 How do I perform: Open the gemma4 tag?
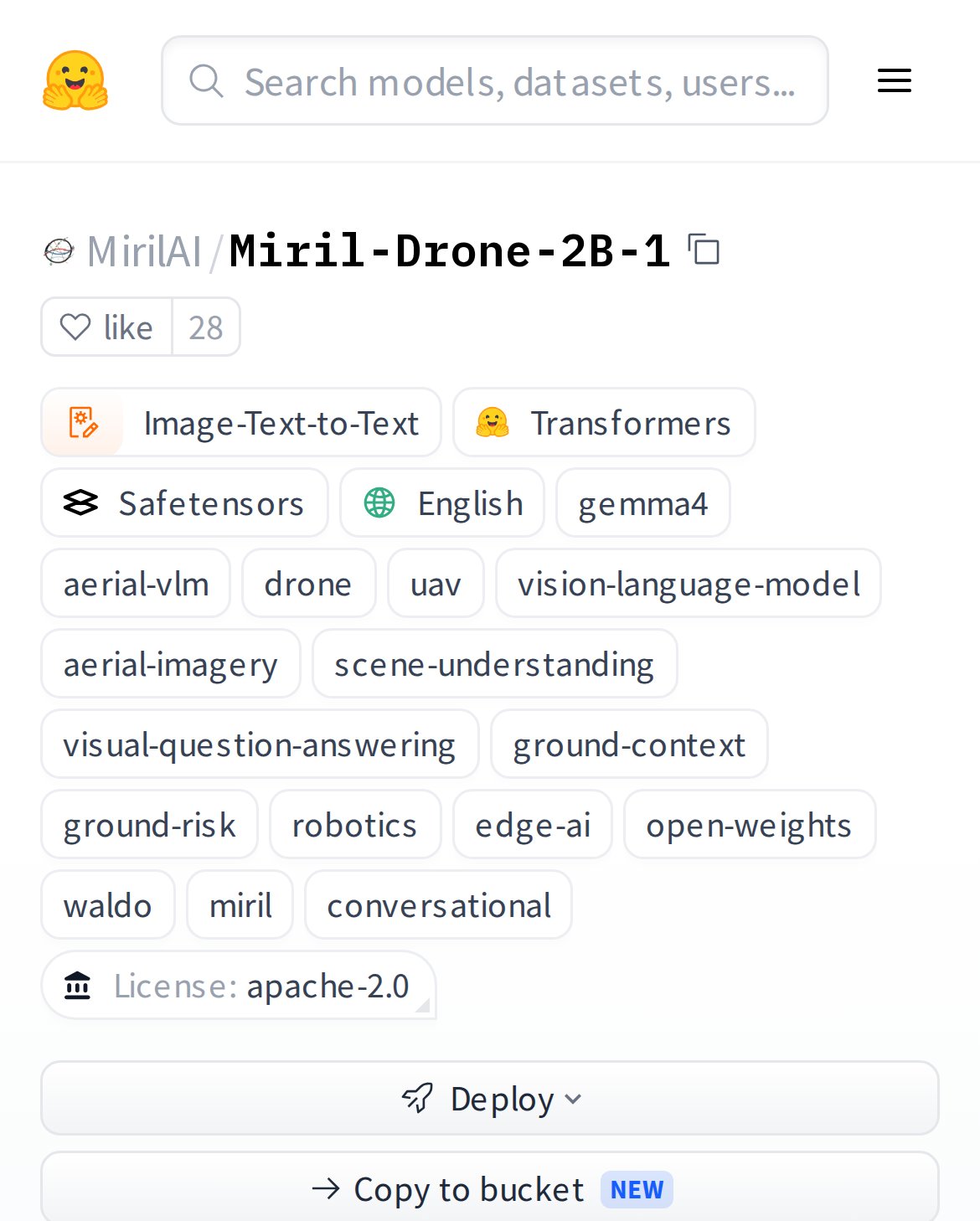643,502
